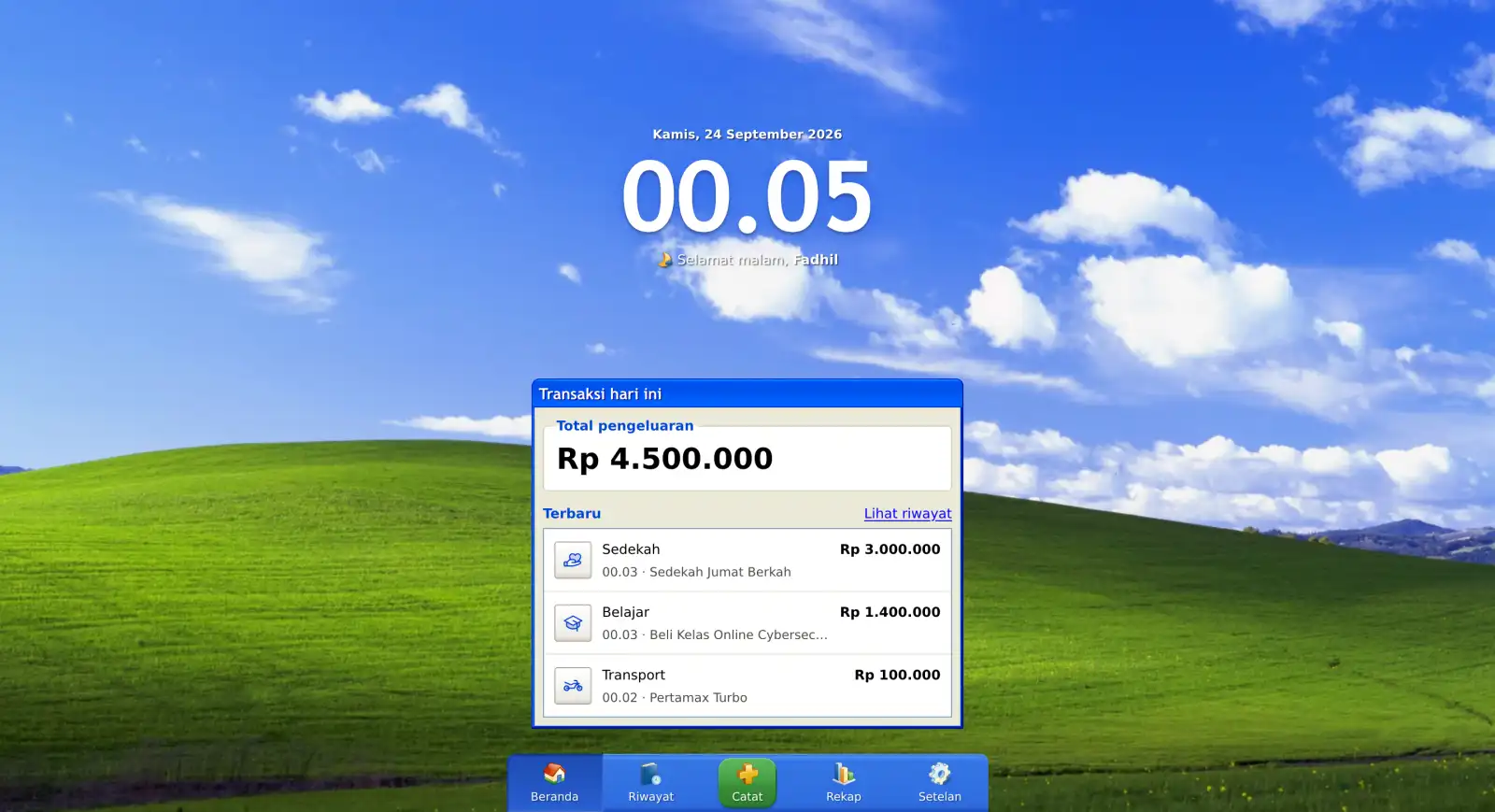This screenshot has width=1495, height=812.
Task: Click the Rp 1.400.000 amount
Action: (x=890, y=612)
